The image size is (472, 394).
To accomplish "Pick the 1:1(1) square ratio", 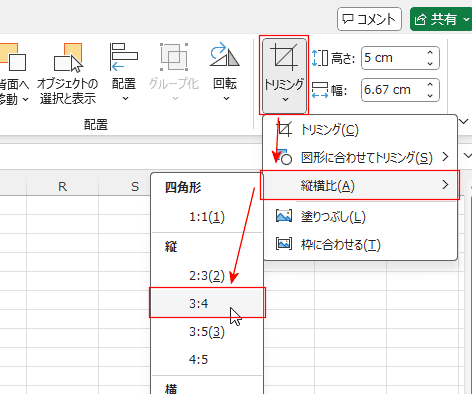I will pos(207,217).
